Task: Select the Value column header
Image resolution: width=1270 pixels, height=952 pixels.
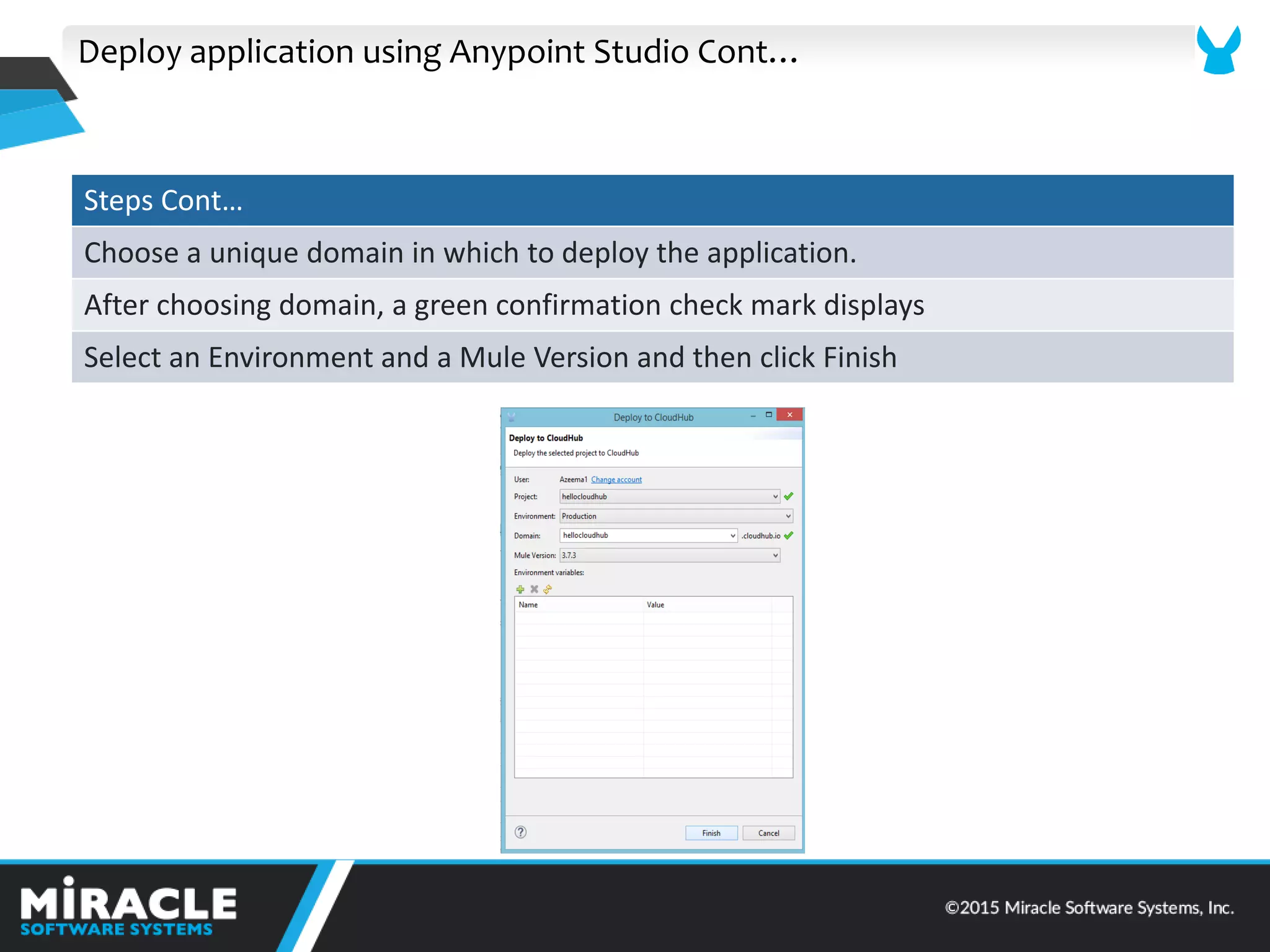Action: 708,605
